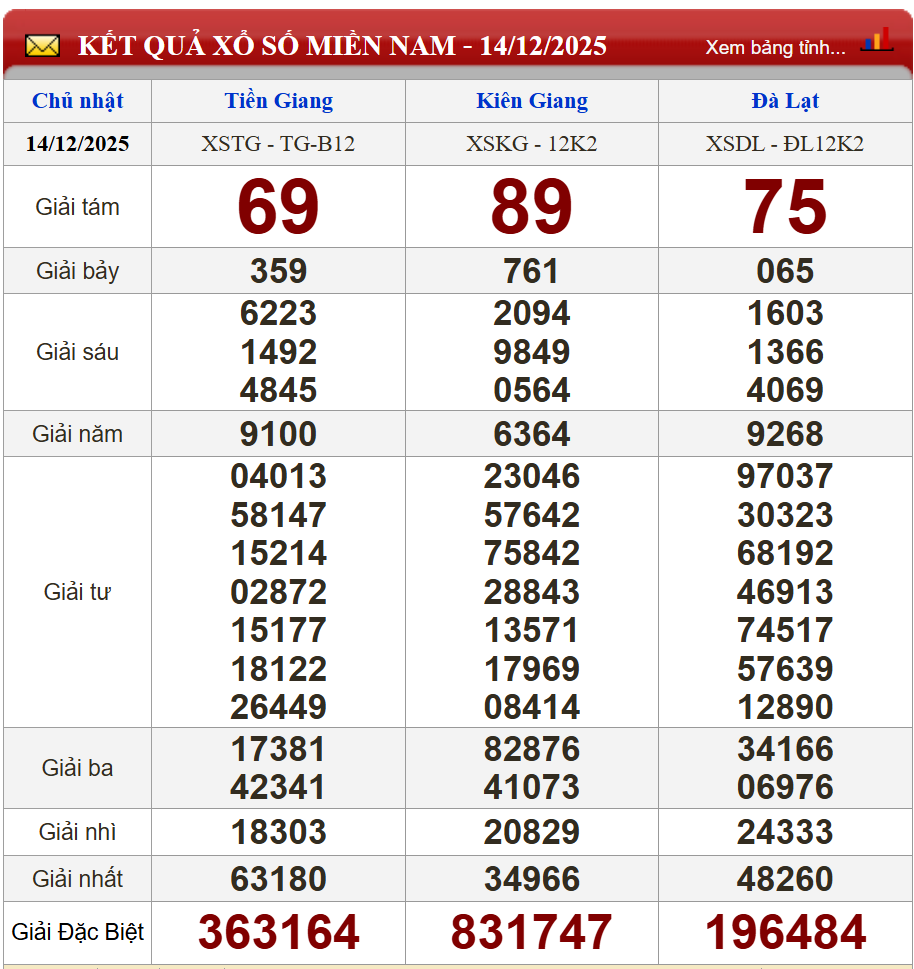Screen dimensions: 914x969
Task: Click Kiên Giang first prize number 34966
Action: coord(531,880)
